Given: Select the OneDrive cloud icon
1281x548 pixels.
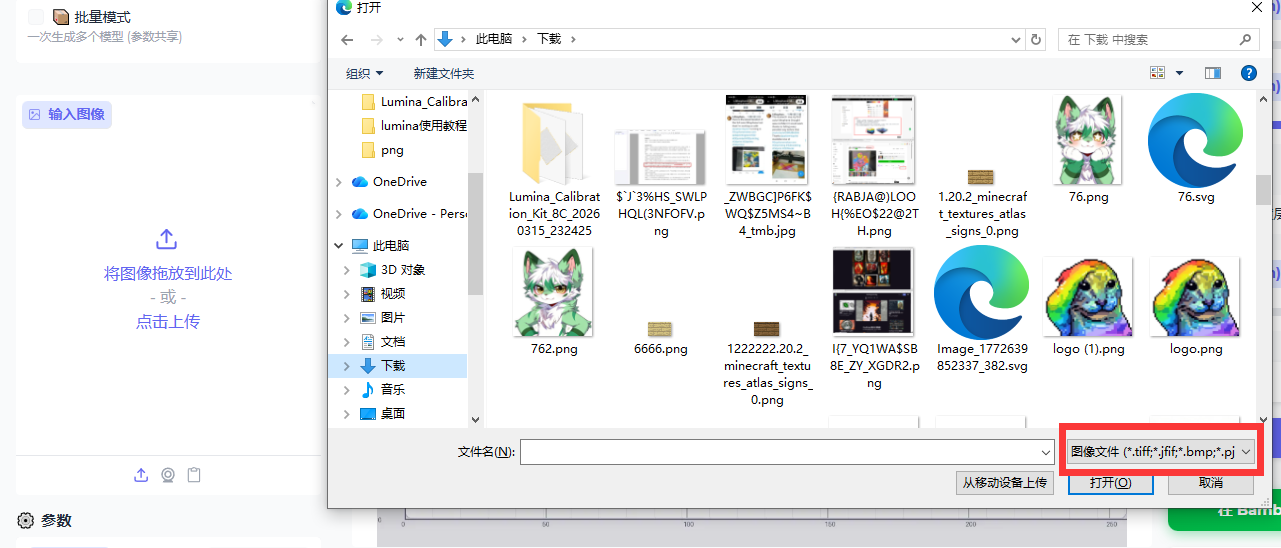Looking at the screenshot, I should coord(360,182).
